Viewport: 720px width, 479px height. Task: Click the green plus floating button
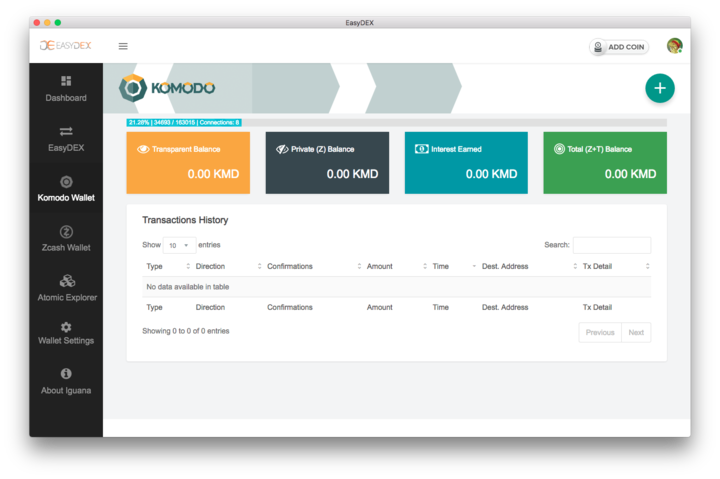point(660,88)
